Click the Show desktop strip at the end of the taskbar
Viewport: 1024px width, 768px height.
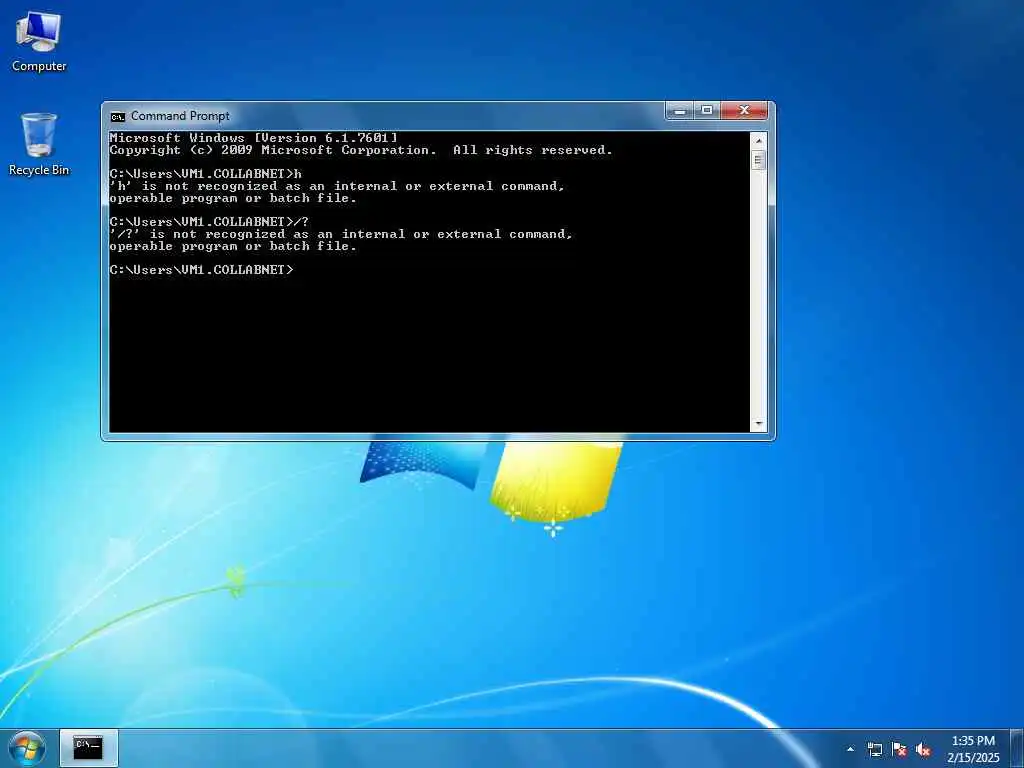(x=1017, y=748)
